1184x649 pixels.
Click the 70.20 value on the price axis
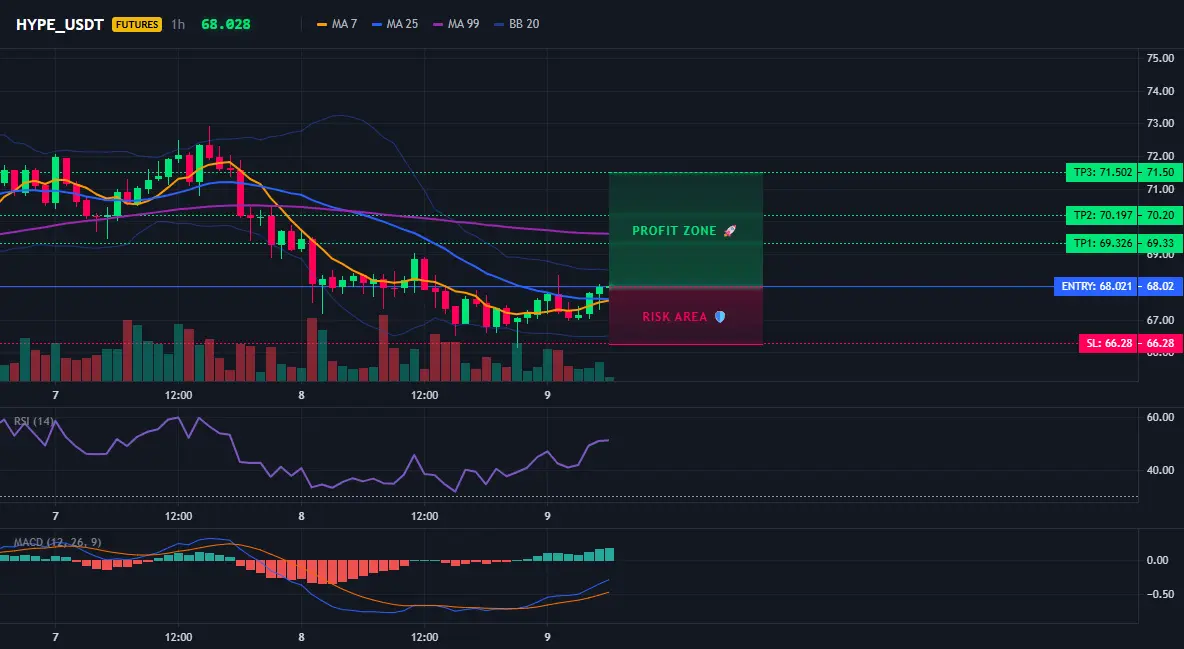pyautogui.click(x=1160, y=215)
